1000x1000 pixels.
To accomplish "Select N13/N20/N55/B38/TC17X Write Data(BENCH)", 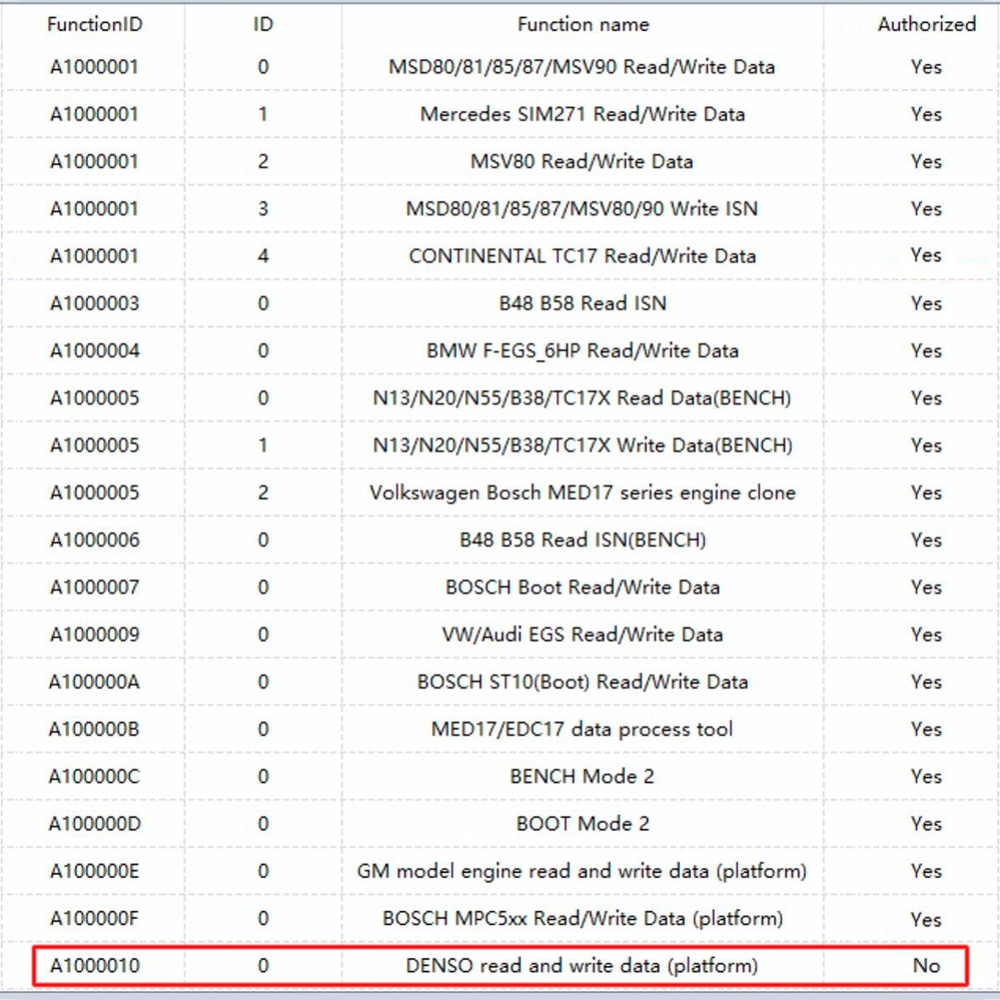I will [x=582, y=445].
